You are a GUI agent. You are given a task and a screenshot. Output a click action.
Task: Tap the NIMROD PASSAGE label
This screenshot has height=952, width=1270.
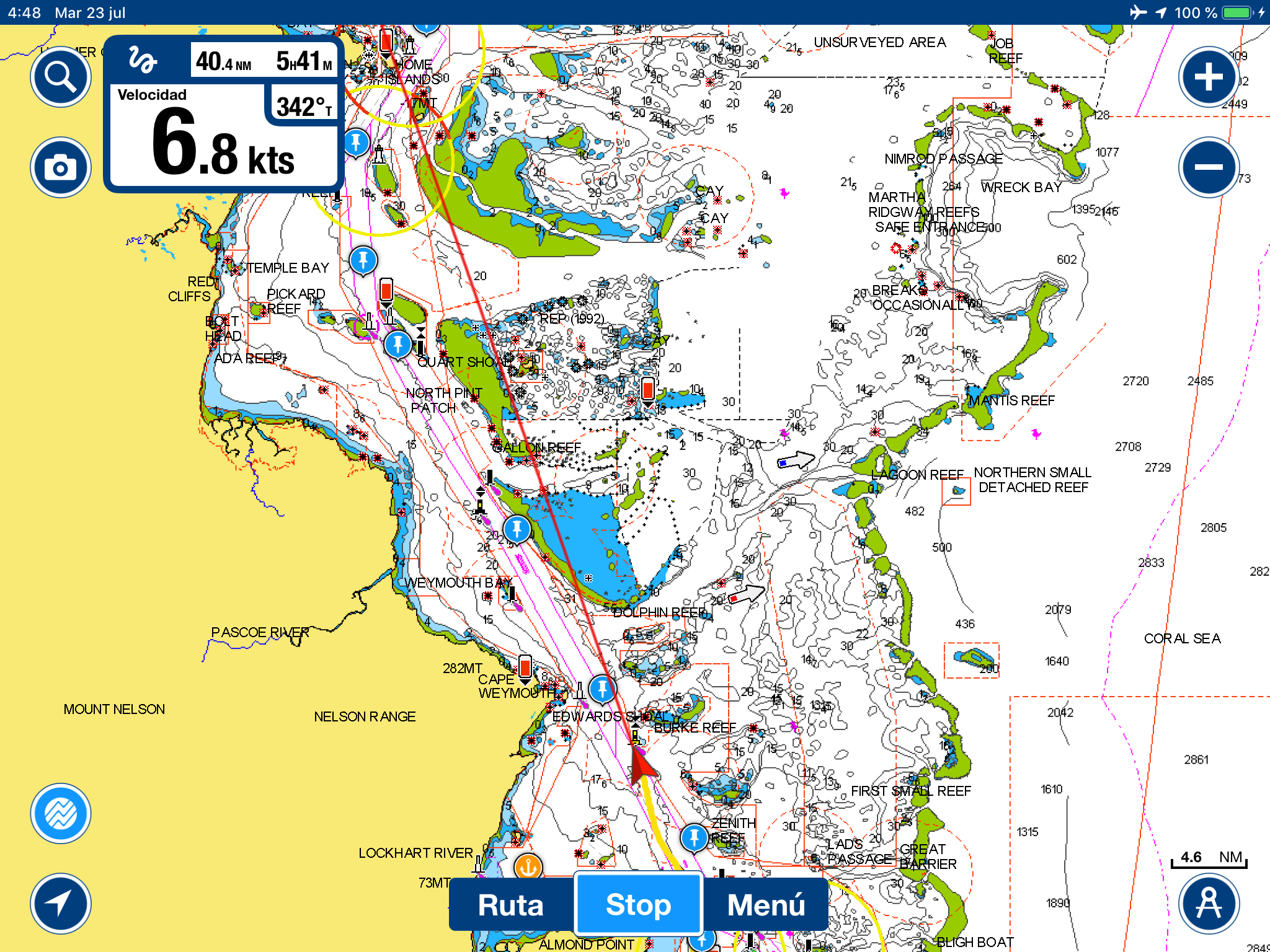click(943, 159)
